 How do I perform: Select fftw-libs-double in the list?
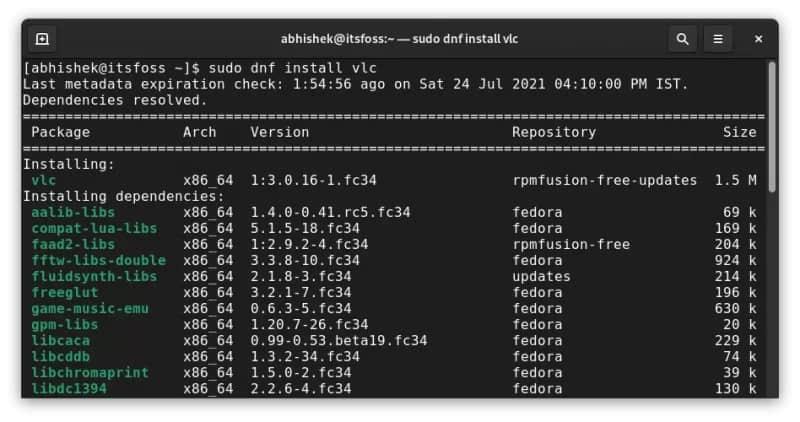click(x=98, y=260)
